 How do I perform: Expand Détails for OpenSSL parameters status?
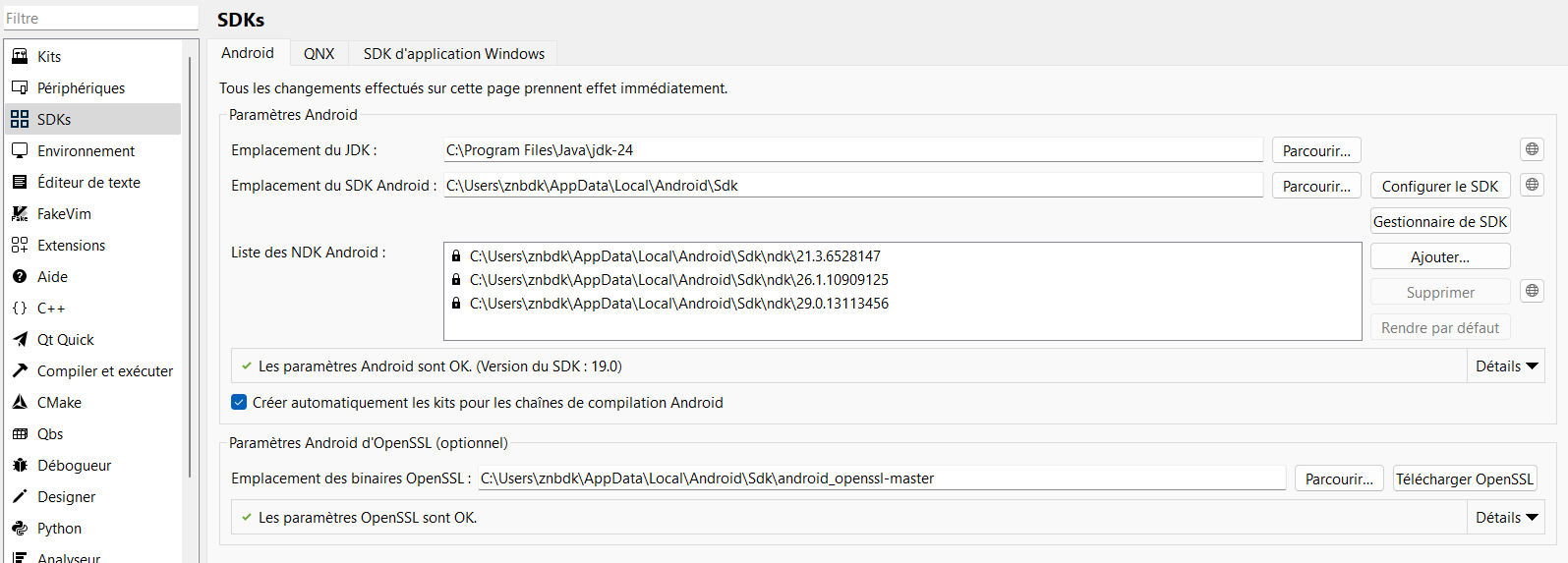[x=1506, y=517]
